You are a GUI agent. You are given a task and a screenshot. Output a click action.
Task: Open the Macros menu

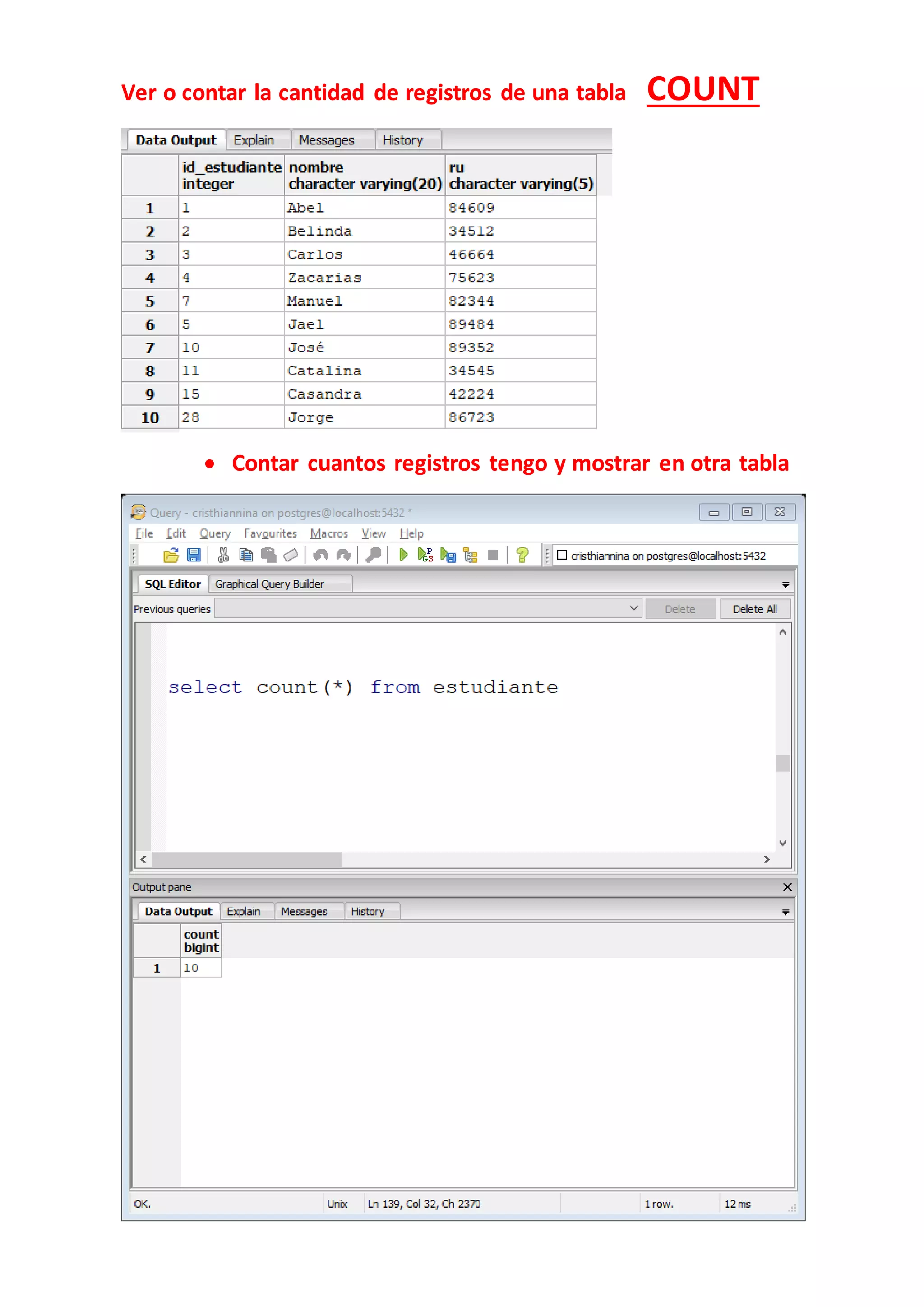(x=329, y=533)
